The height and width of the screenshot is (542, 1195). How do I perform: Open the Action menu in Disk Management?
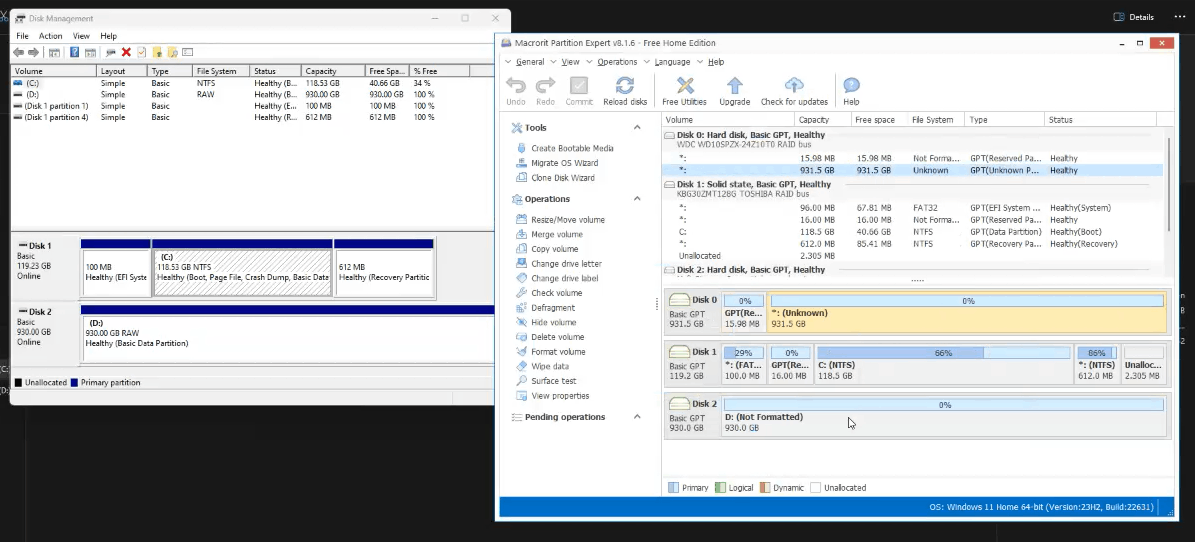pyautogui.click(x=50, y=36)
